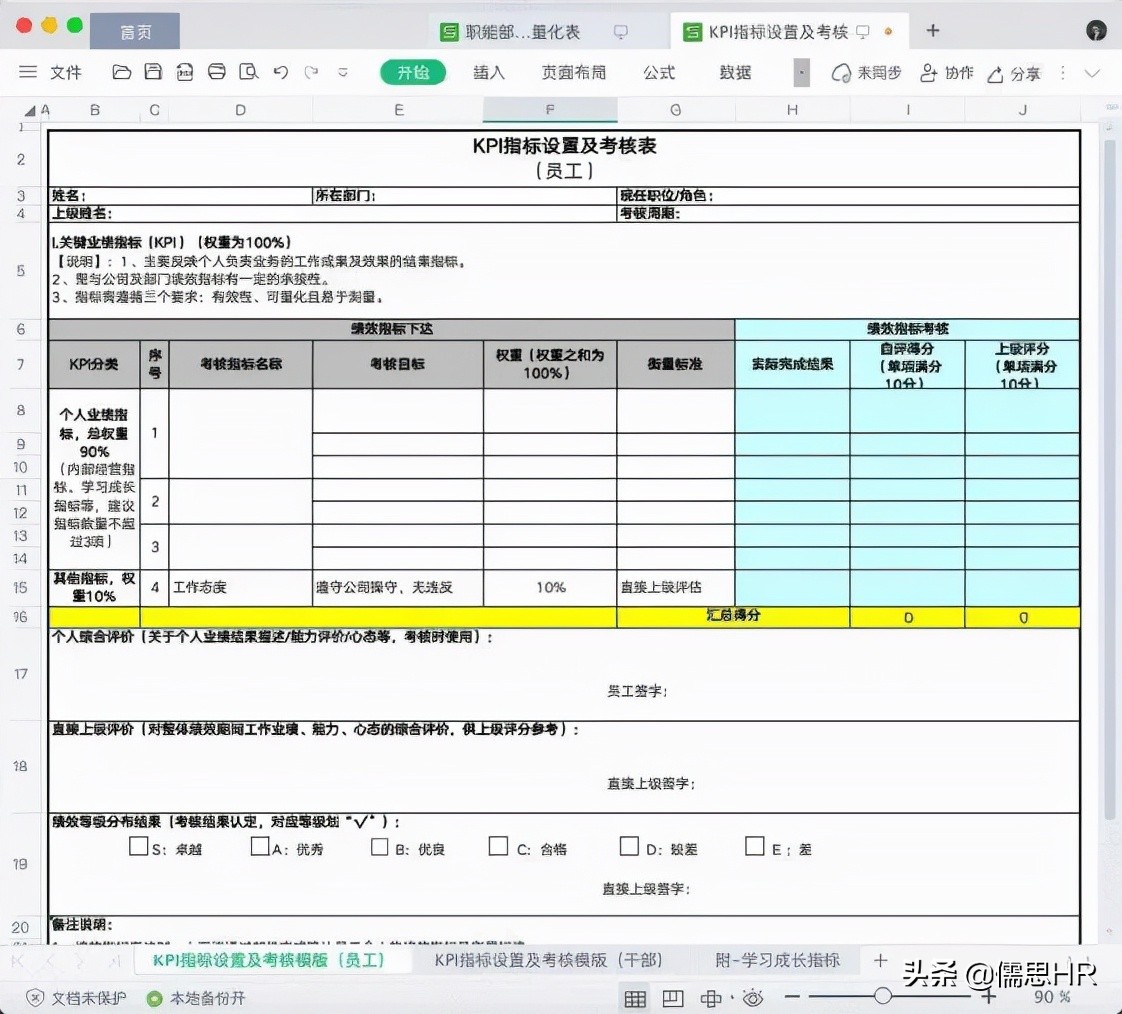This screenshot has height=1014, width=1122.
Task: Open a new sheet with the plus button
Action: (878, 959)
